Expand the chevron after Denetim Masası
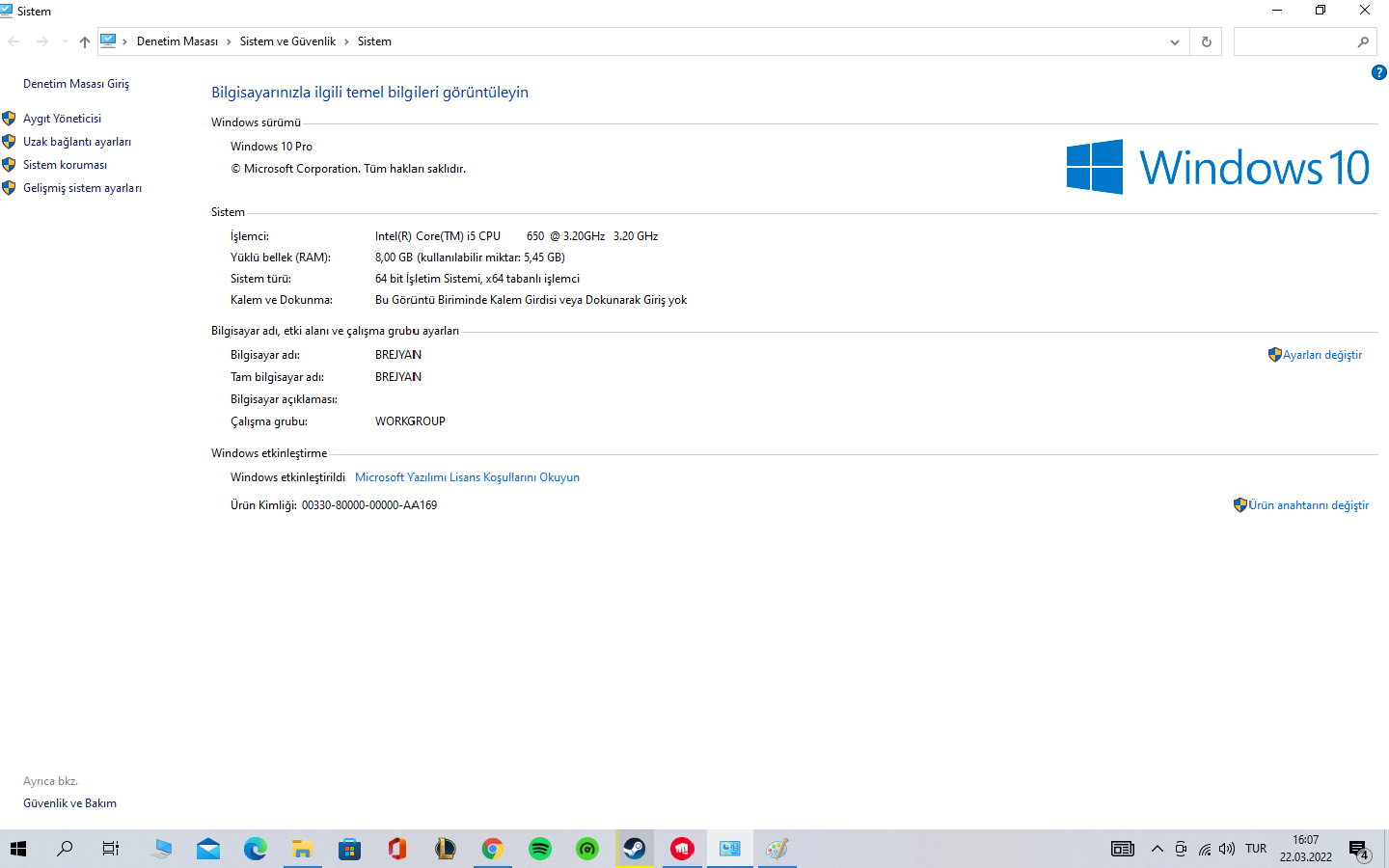Viewport: 1389px width, 868px height. point(229,41)
